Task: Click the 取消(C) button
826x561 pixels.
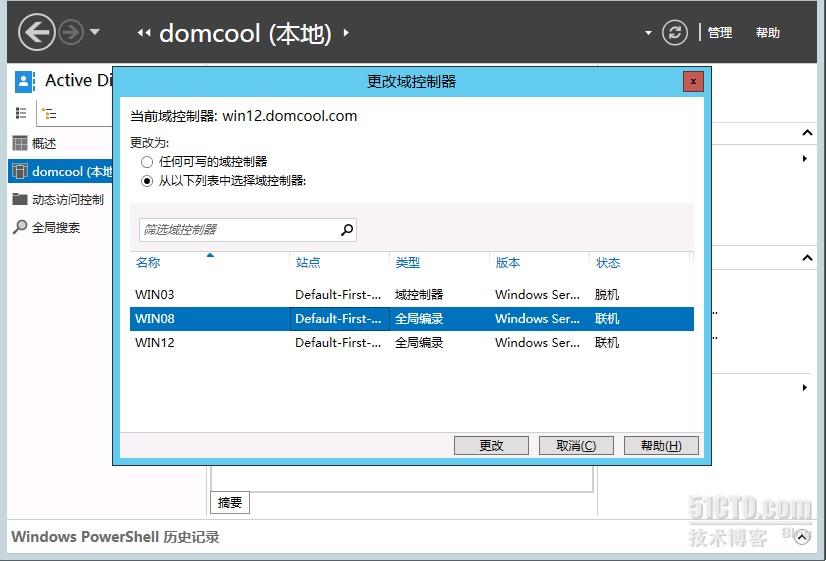Action: (x=576, y=446)
